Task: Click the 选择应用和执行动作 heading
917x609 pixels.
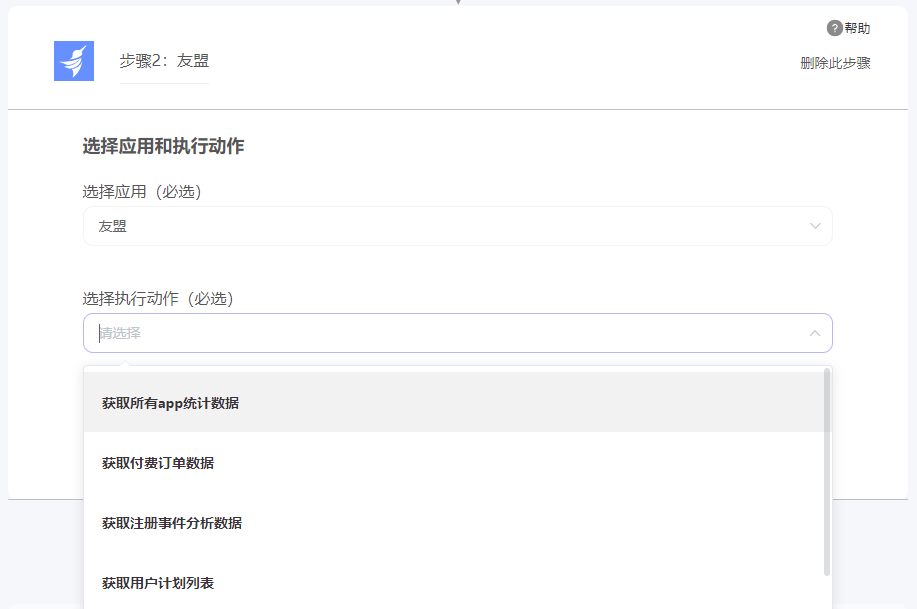Action: pos(163,146)
